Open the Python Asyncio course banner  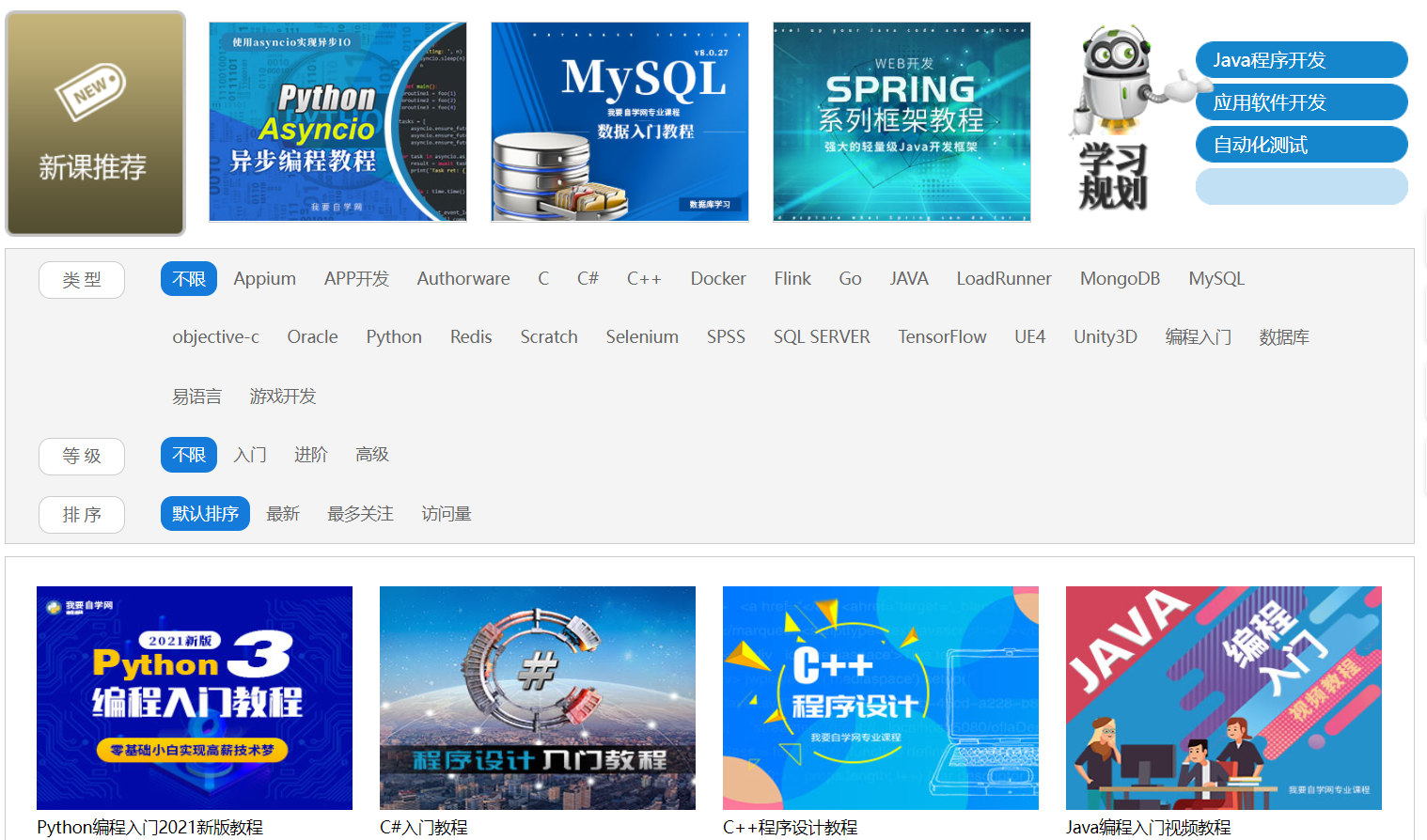(337, 122)
